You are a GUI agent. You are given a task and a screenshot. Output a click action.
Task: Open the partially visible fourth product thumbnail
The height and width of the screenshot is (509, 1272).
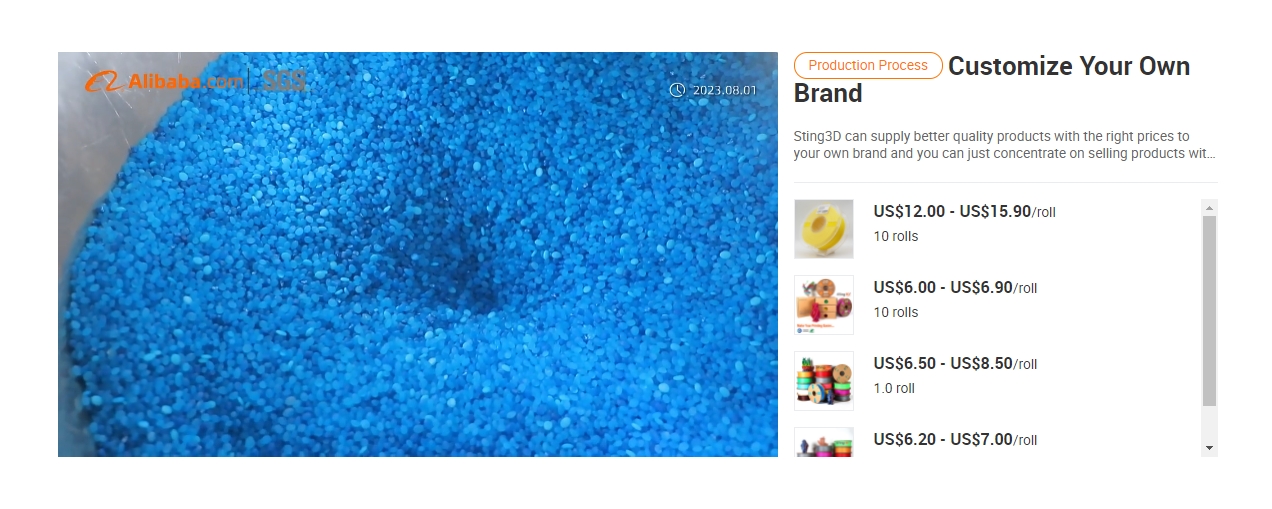824,442
